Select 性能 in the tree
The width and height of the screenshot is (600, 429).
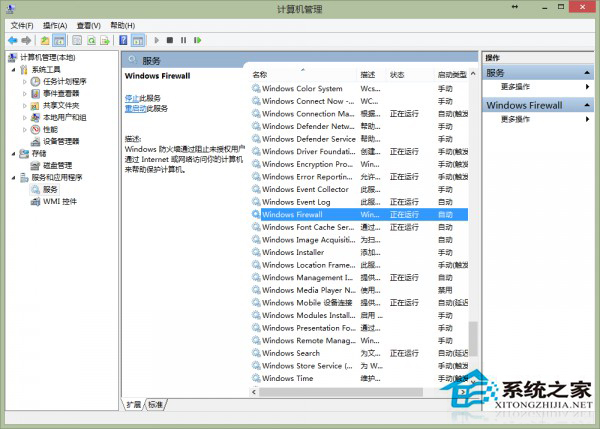50,129
